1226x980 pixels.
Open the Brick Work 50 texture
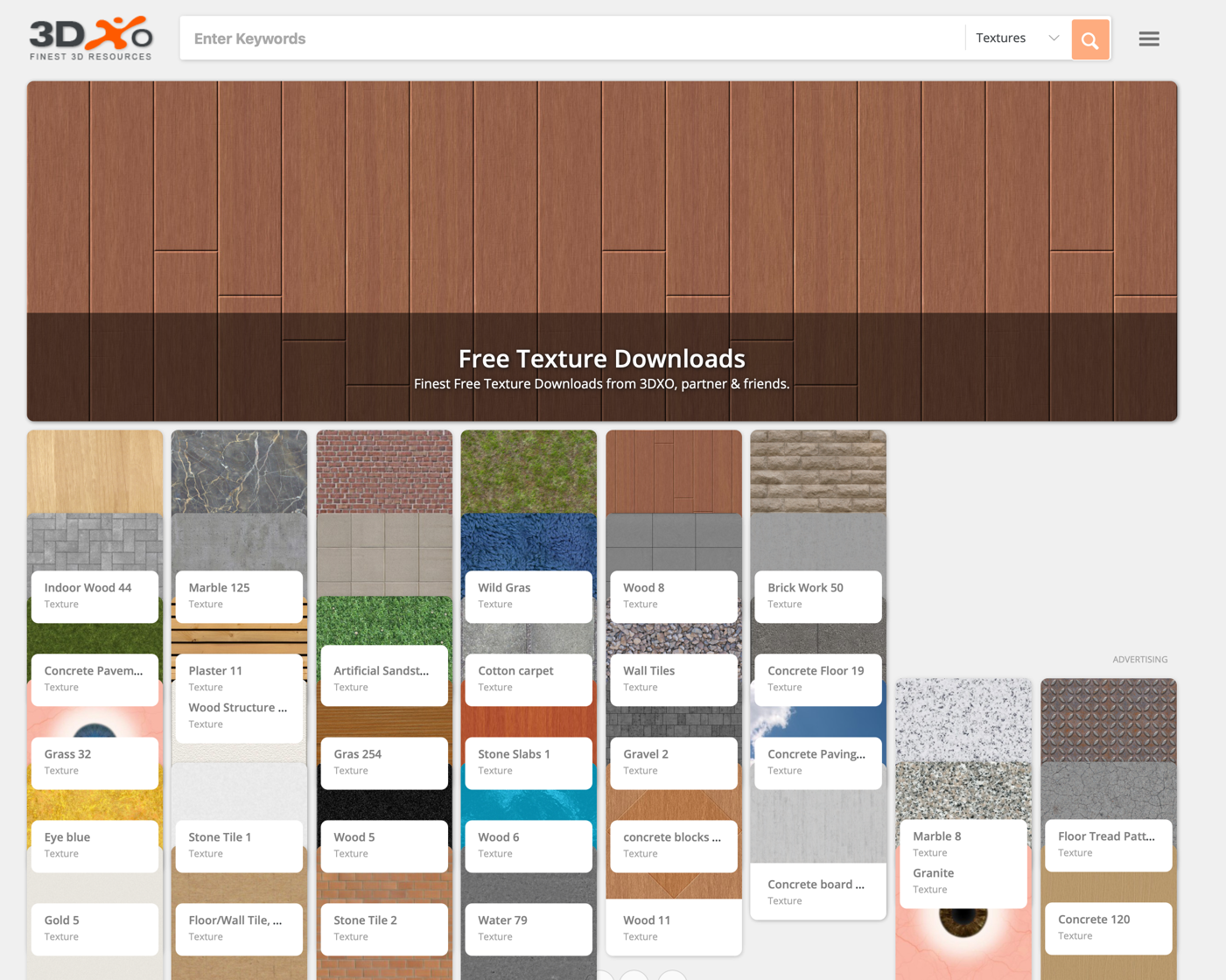pos(817,595)
